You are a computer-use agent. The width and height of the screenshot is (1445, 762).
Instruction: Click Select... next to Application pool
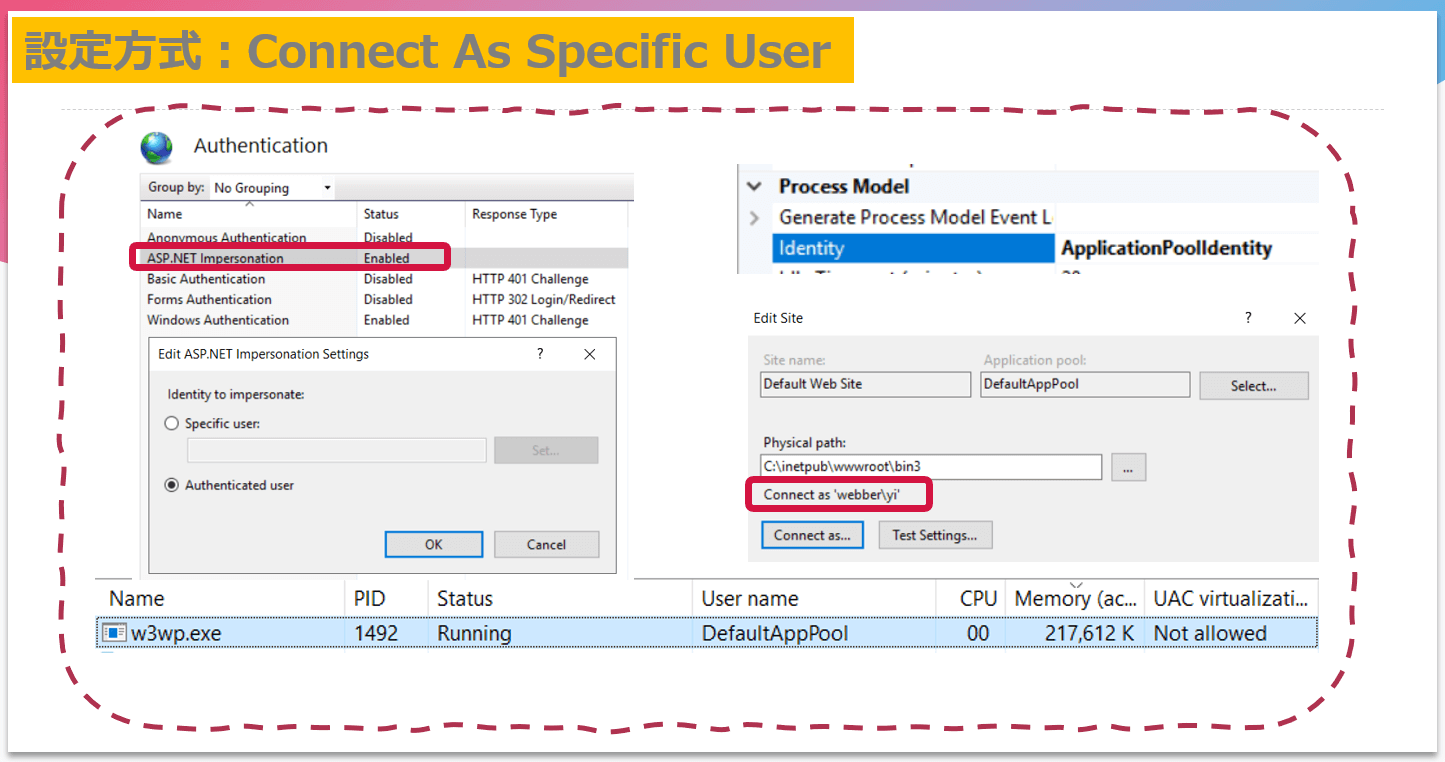[x=1253, y=385]
